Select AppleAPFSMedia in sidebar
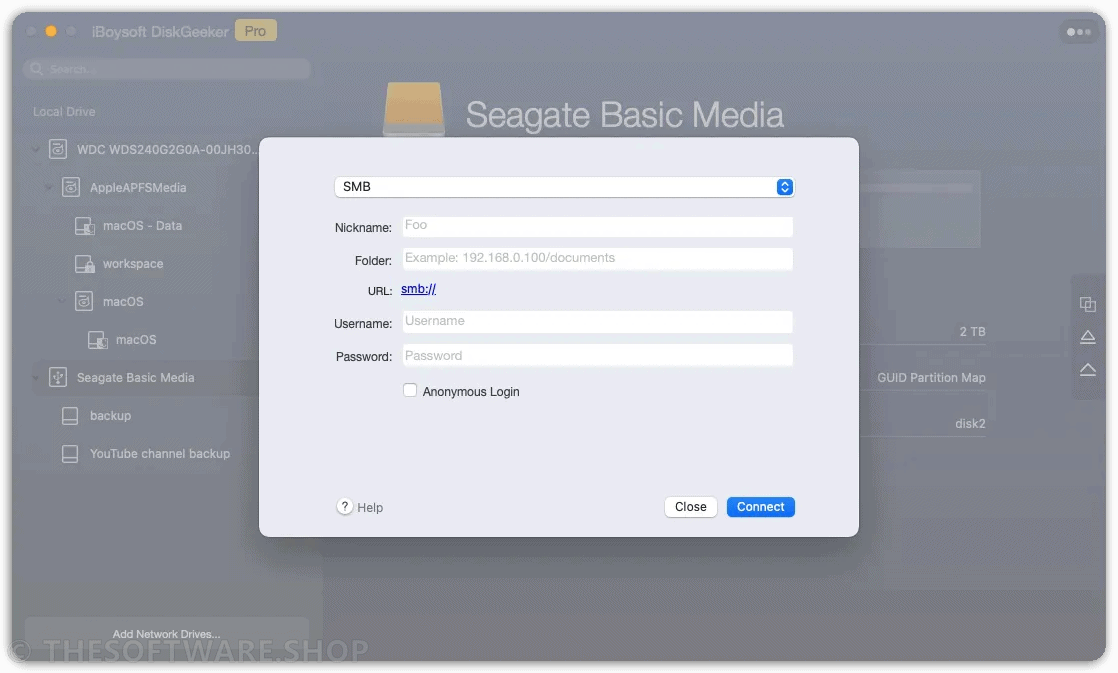Viewport: 1118px width, 673px height. pos(138,188)
